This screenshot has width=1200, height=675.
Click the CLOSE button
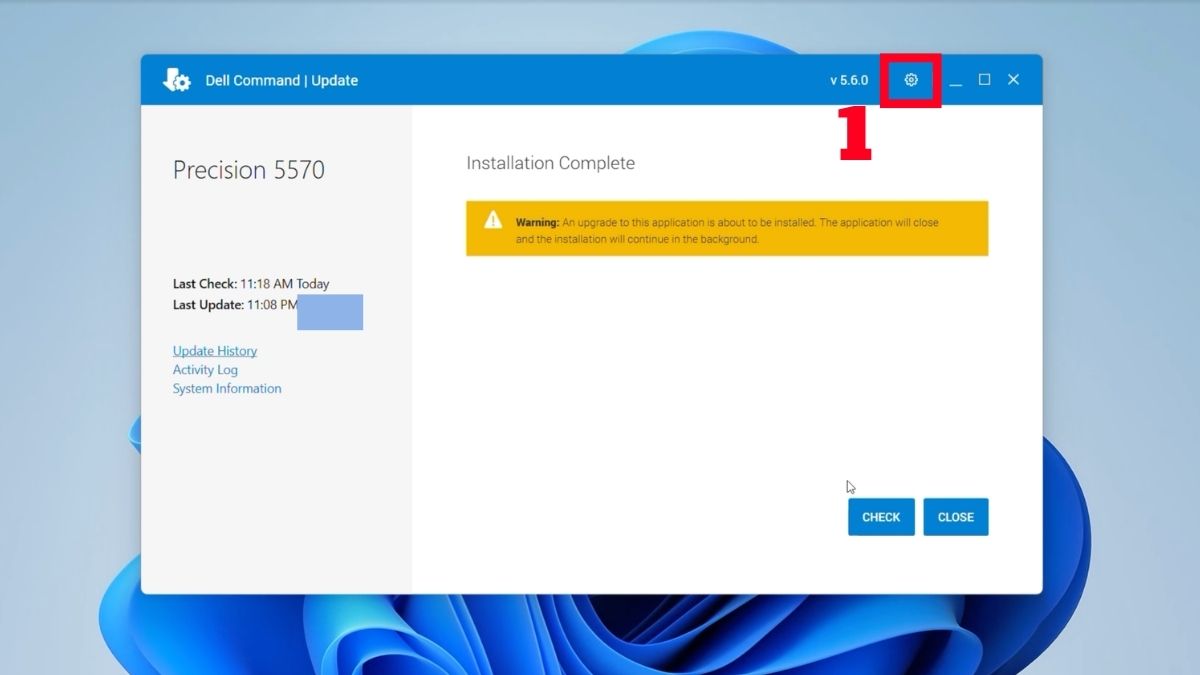(956, 517)
